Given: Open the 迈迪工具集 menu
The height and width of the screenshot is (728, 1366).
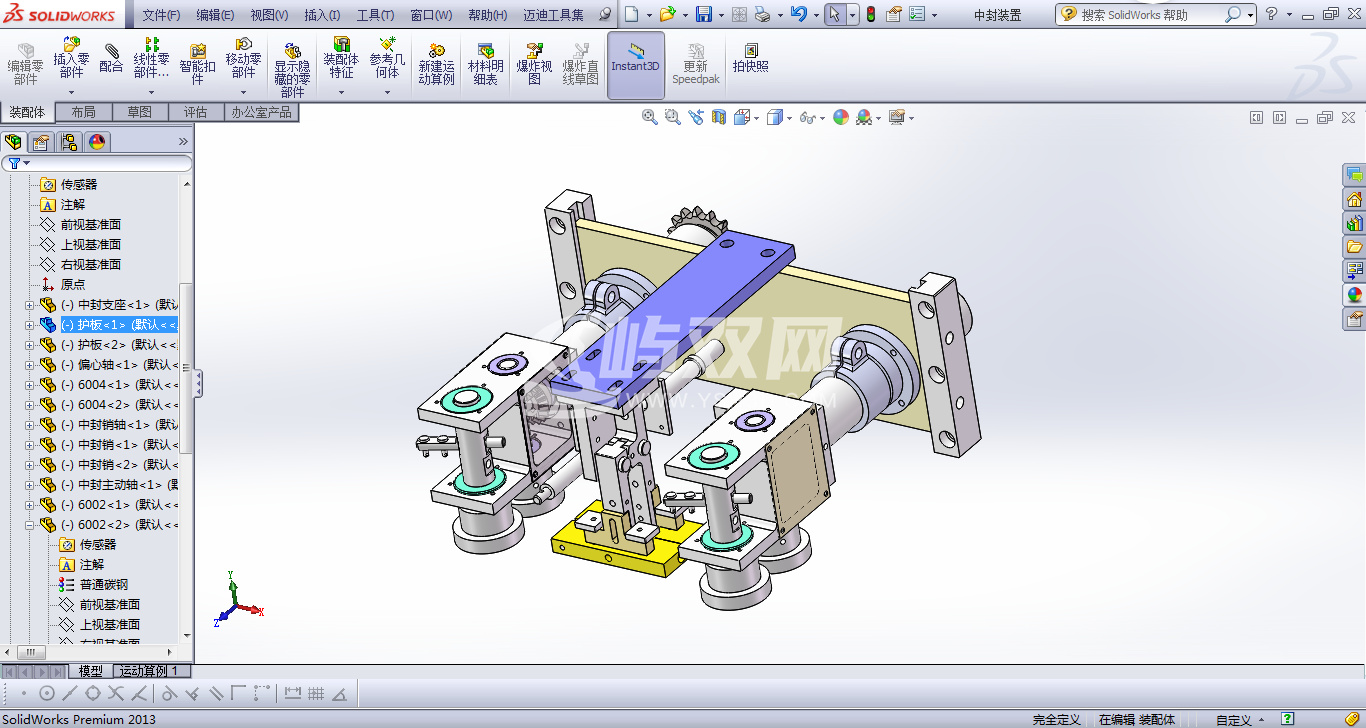Looking at the screenshot, I should [554, 15].
